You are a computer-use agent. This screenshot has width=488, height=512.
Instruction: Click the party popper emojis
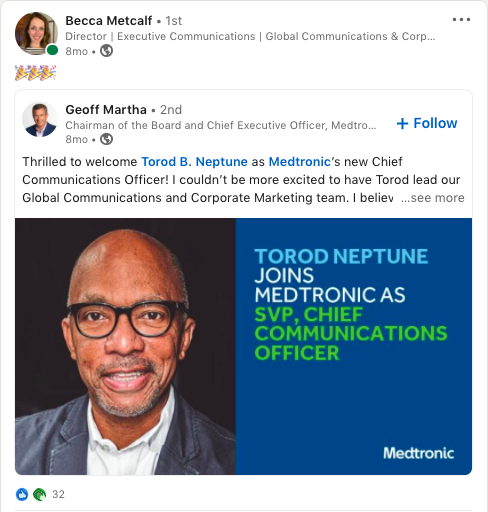pos(35,73)
